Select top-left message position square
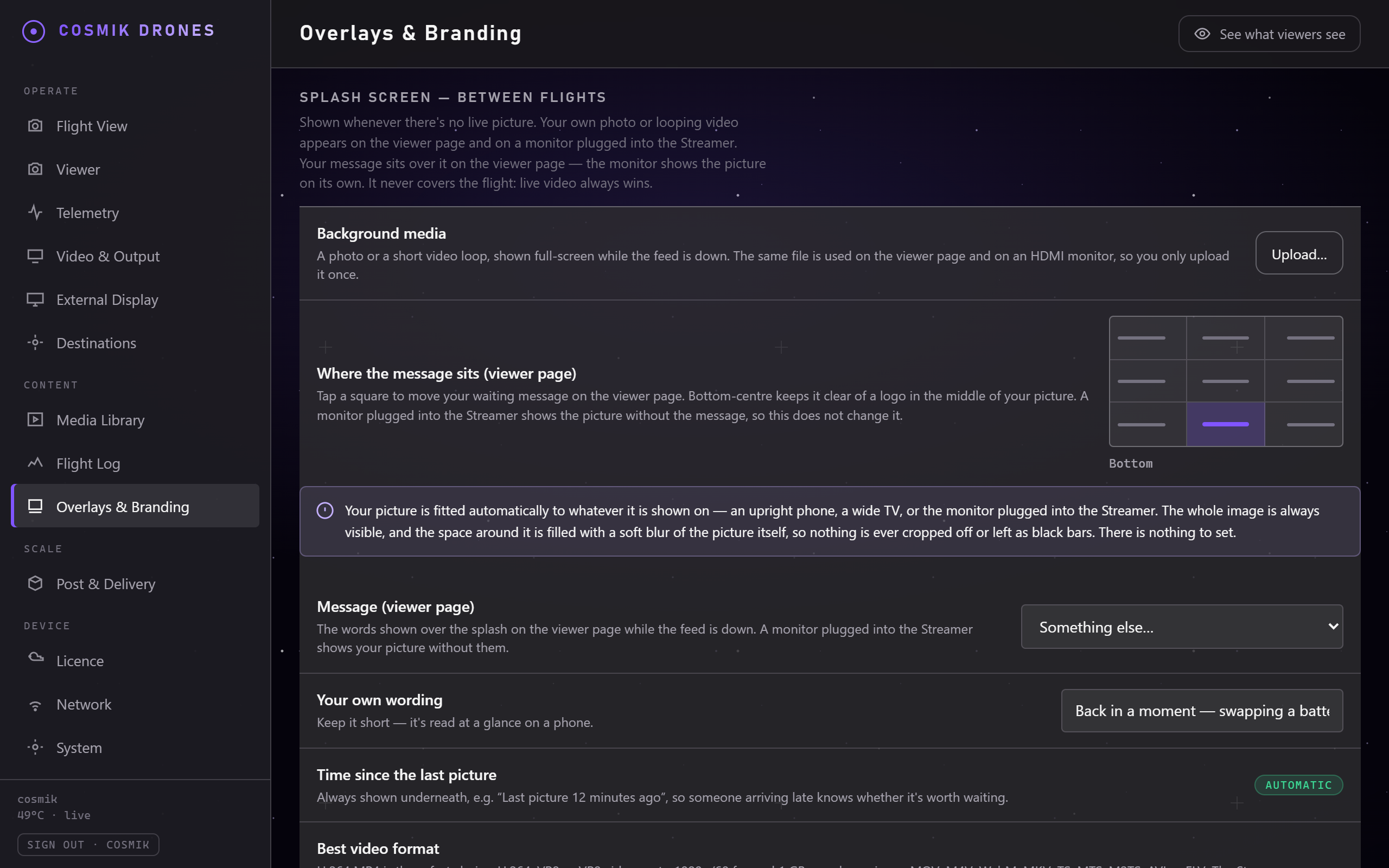 tap(1148, 338)
